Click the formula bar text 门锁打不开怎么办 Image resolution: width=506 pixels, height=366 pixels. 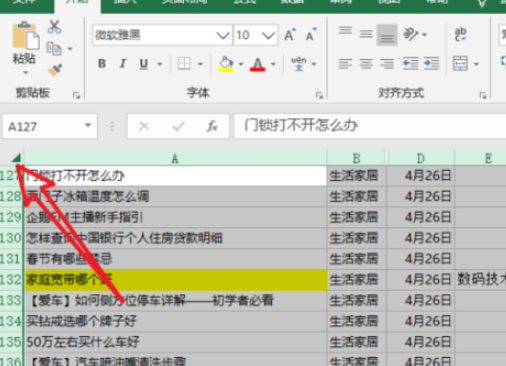point(301,126)
